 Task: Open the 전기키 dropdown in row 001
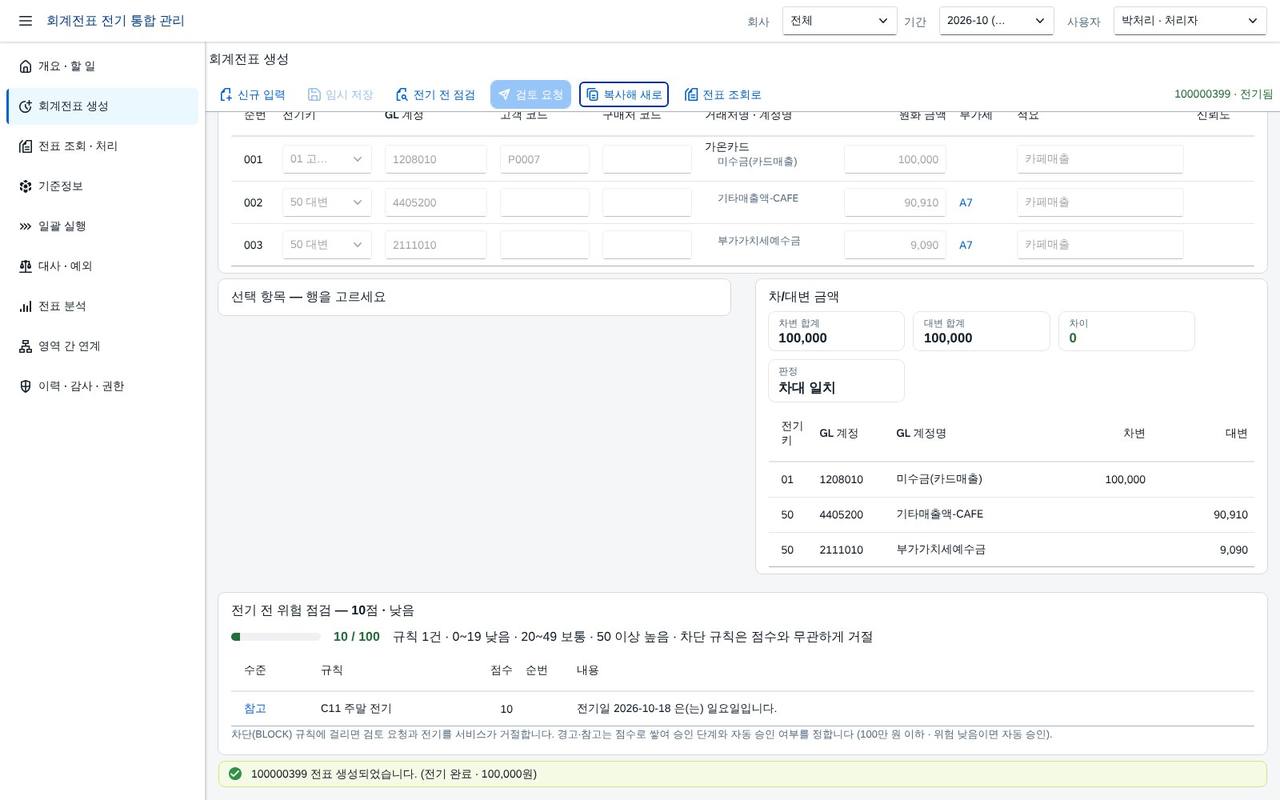pos(327,159)
